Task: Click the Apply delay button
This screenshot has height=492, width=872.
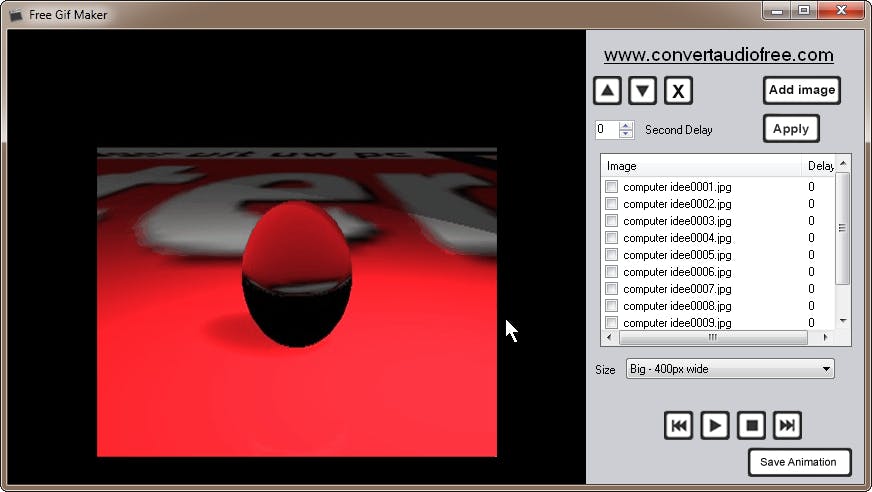Action: (791, 129)
